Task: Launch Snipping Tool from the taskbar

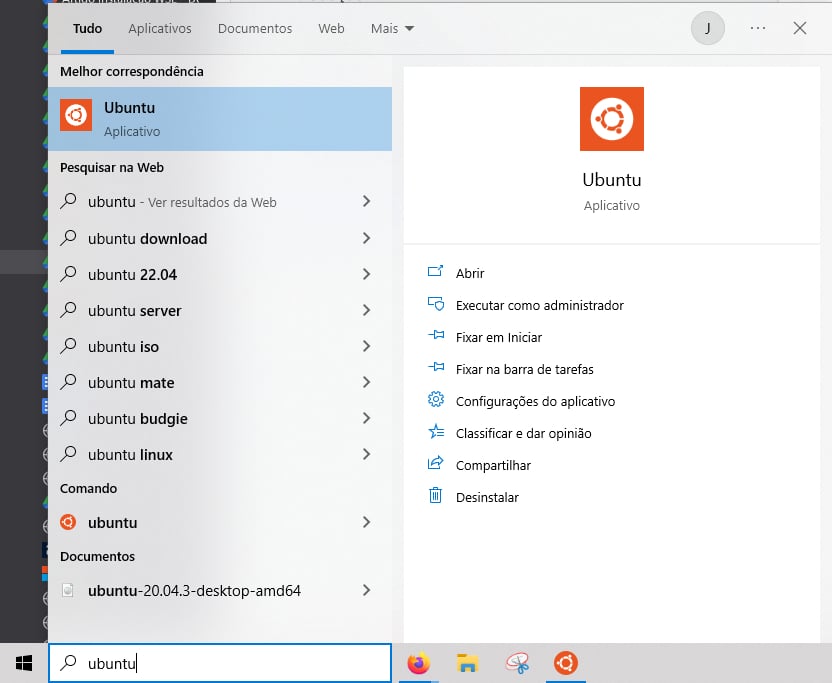Action: (x=517, y=663)
